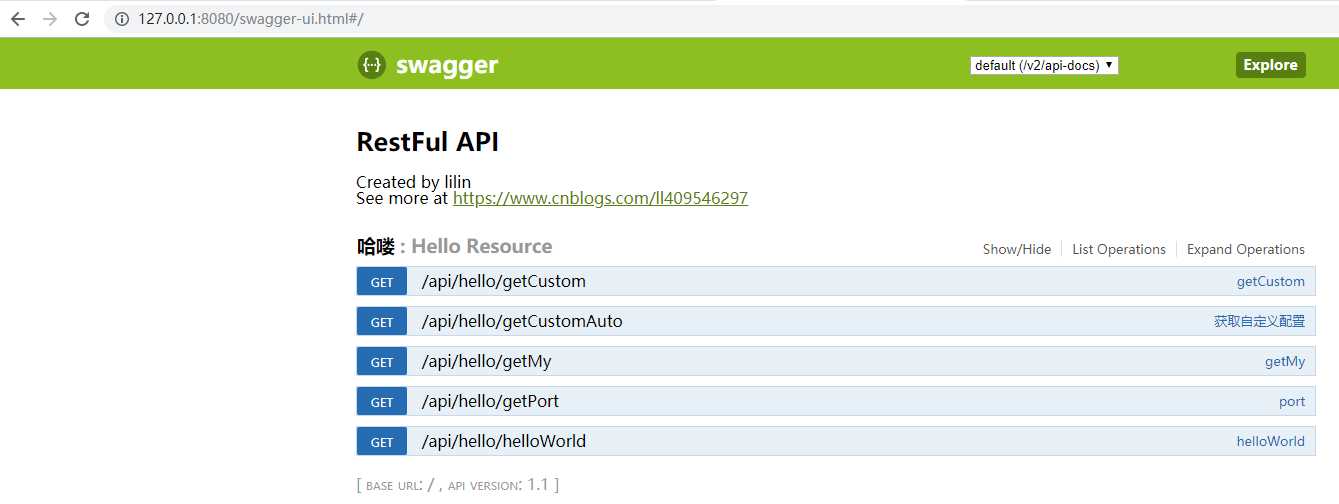Click the browser forward arrow
The height and width of the screenshot is (504, 1339).
click(50, 19)
